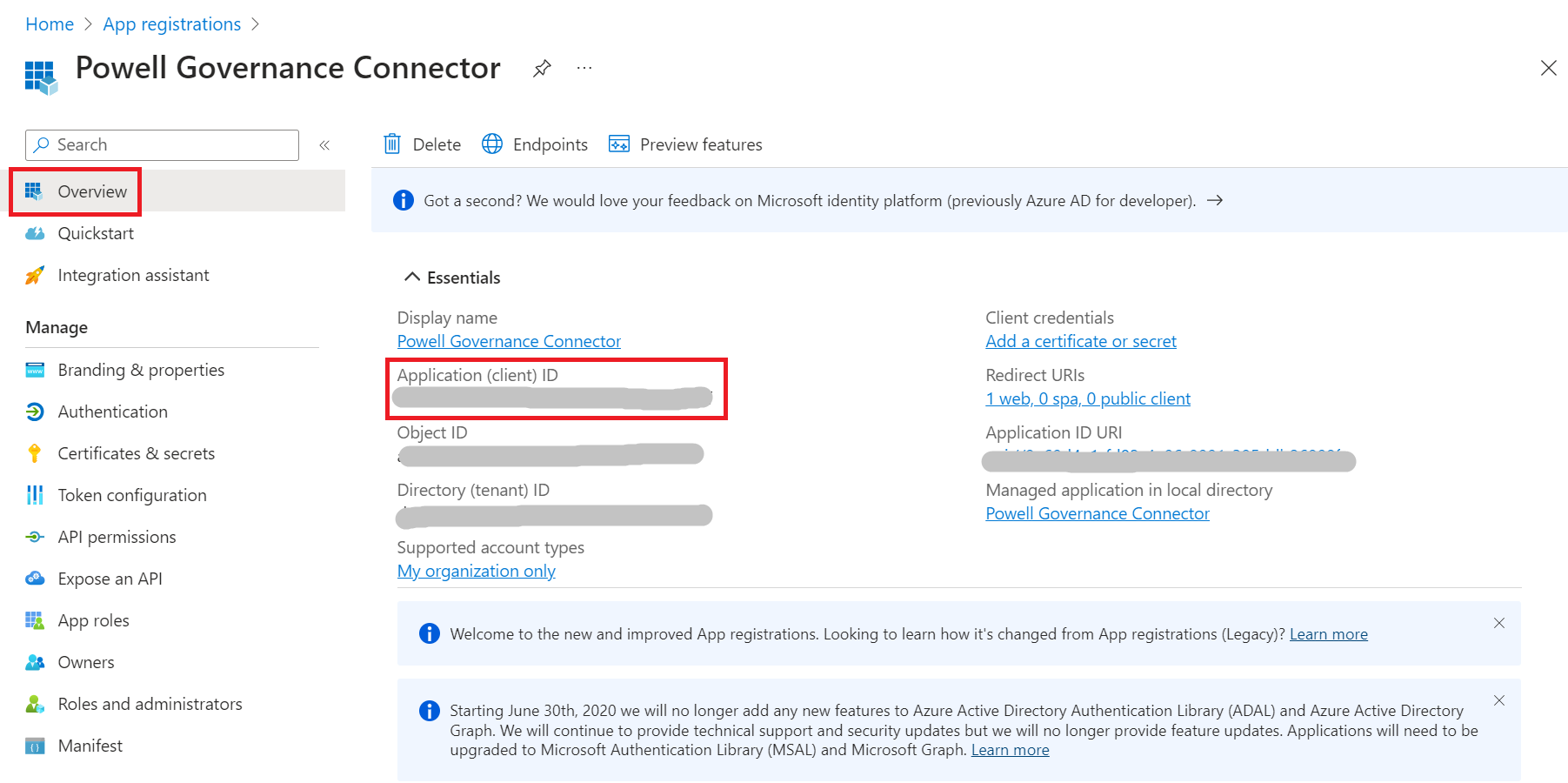Viewport: 1568px width, 783px height.
Task: Click the ADAL notice info icon
Action: coord(430,711)
